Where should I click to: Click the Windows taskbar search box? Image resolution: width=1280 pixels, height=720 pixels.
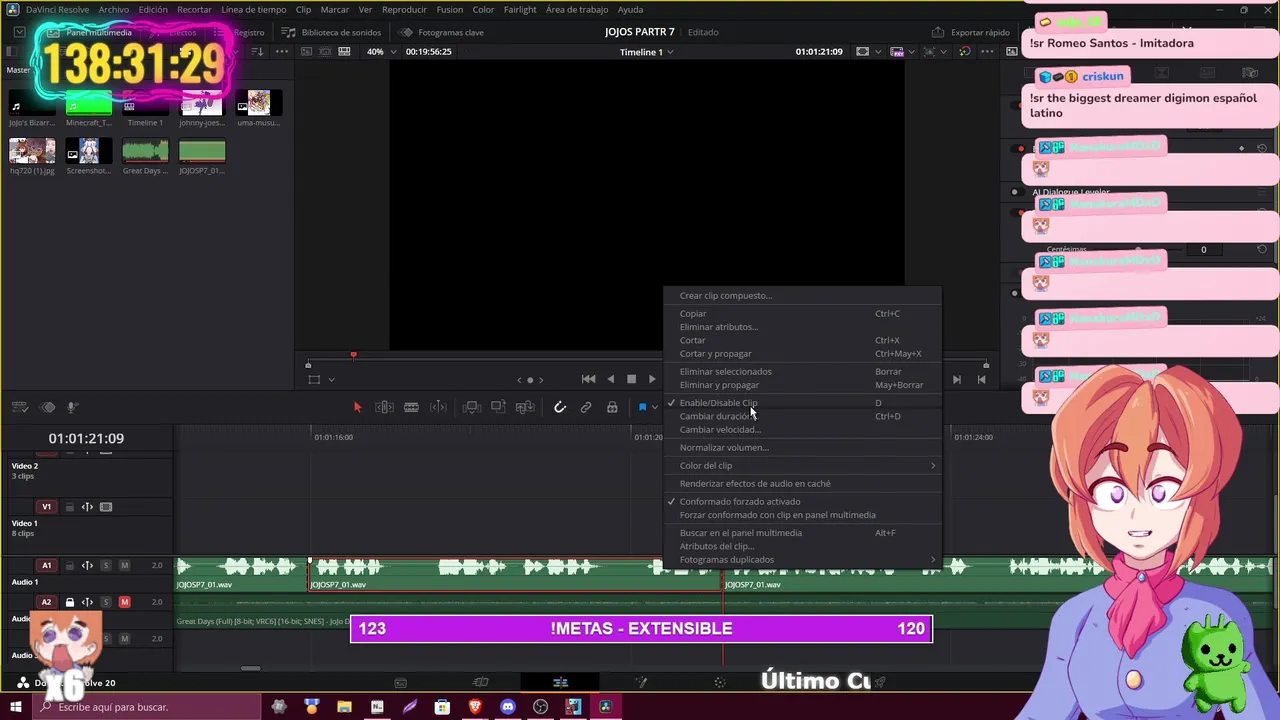146,707
